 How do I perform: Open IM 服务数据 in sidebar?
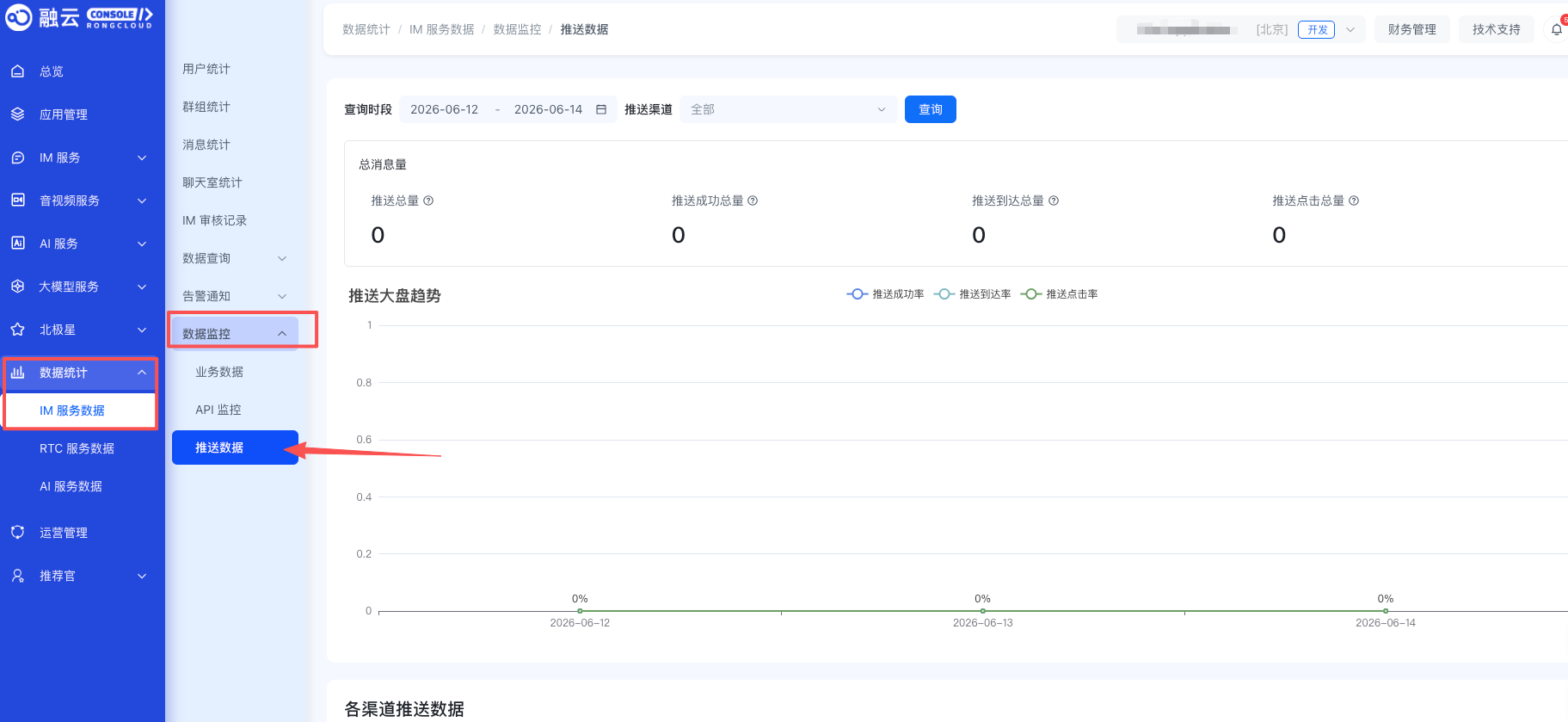pos(72,410)
